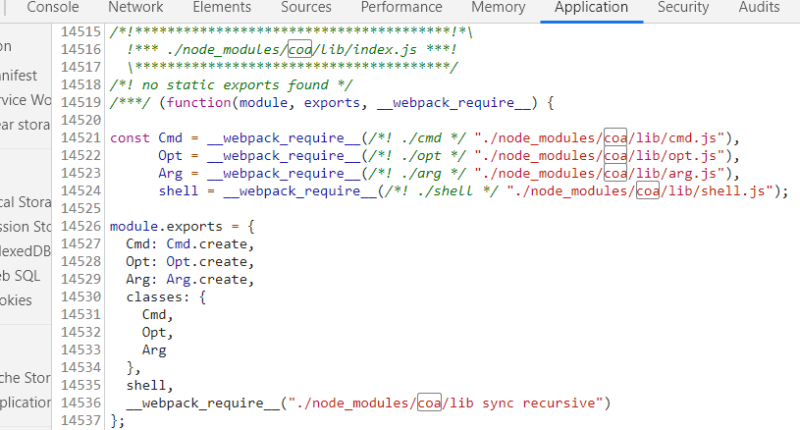Click line number 14530
The image size is (800, 430).
point(81,296)
